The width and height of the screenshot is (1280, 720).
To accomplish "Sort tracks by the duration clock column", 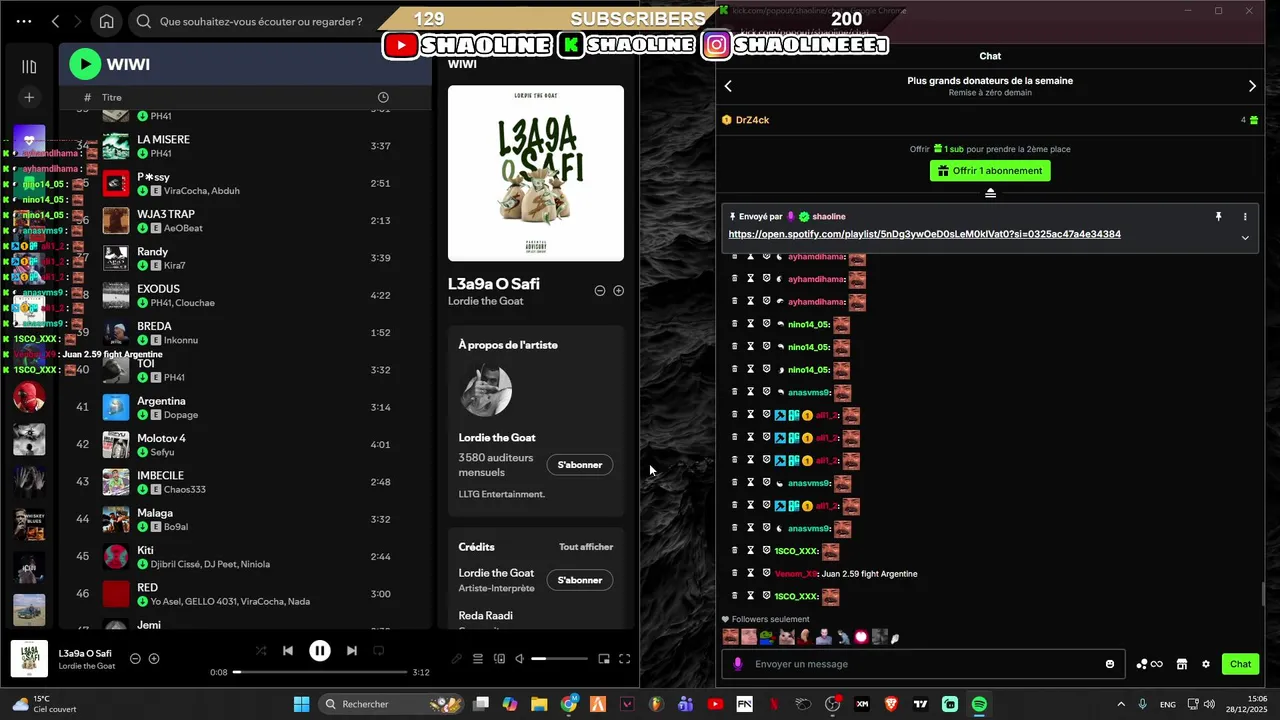I will click(x=383, y=97).
